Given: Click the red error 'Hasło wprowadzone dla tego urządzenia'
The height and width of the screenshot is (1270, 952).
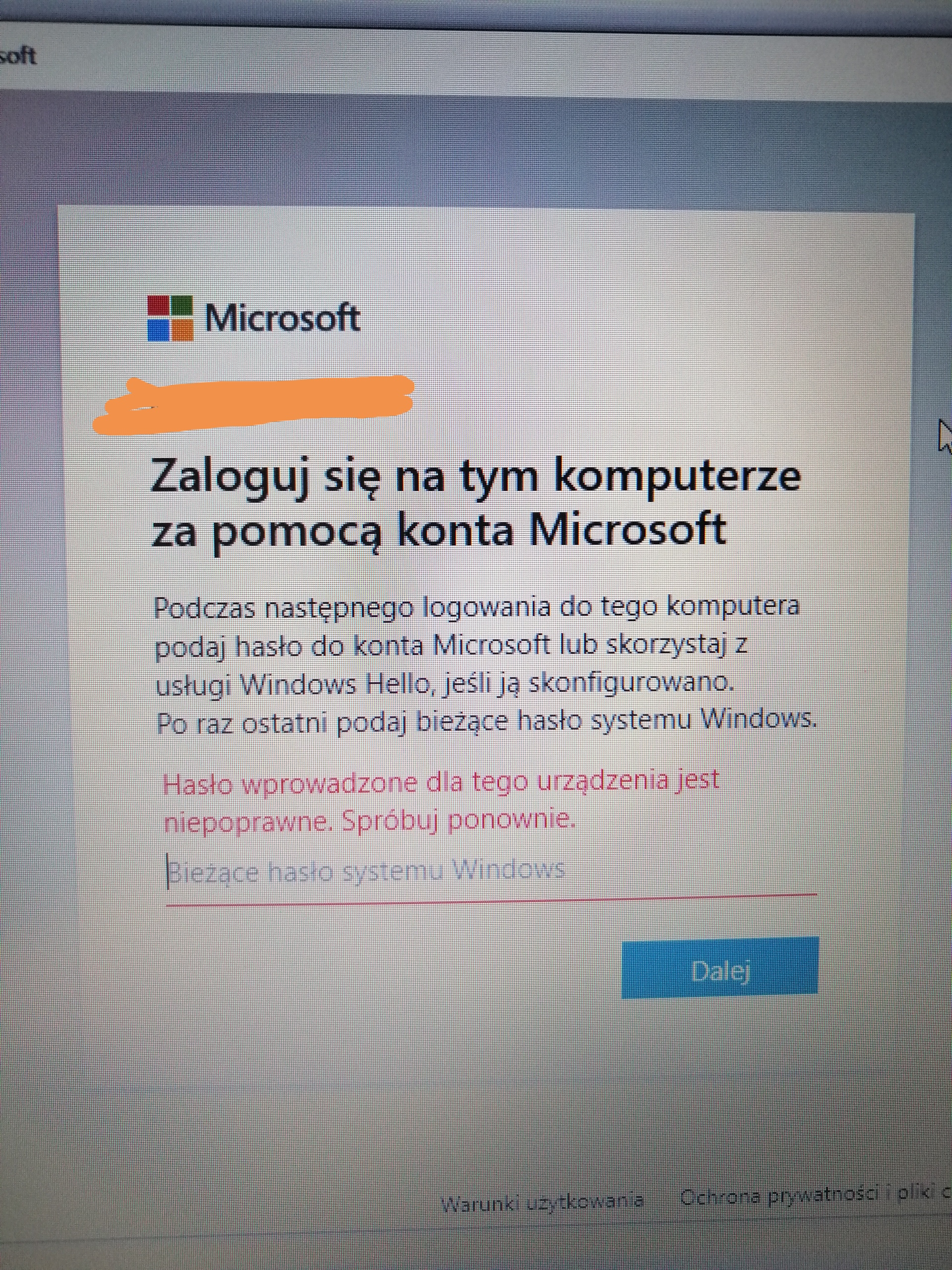Looking at the screenshot, I should (441, 781).
